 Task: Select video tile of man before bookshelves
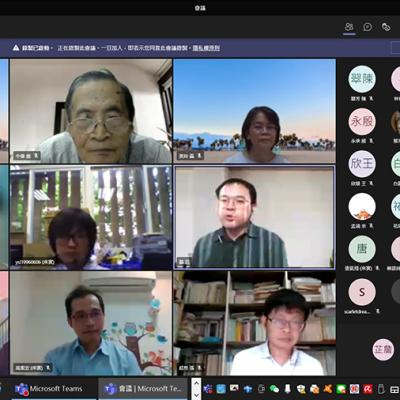coord(255,323)
